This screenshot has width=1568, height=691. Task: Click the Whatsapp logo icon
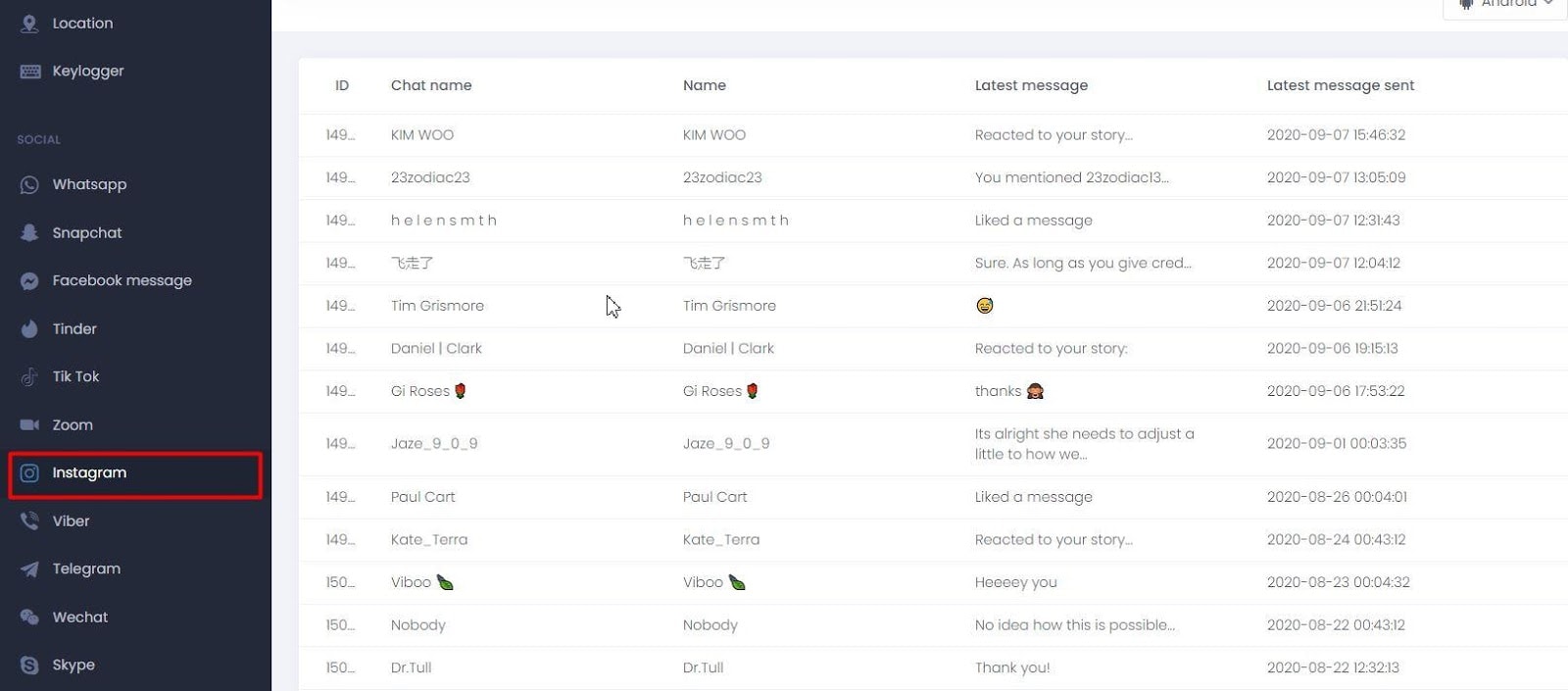tap(29, 184)
